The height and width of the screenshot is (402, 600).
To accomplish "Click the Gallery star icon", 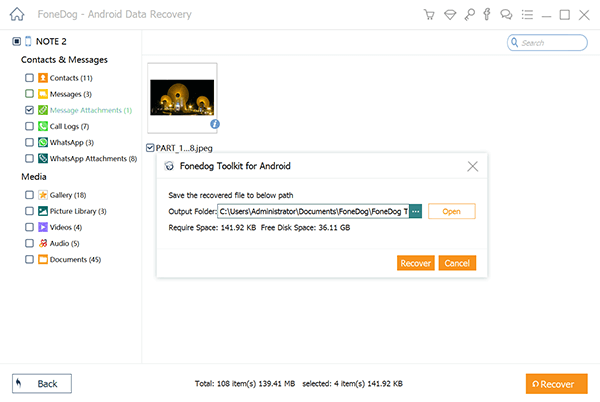I will [x=43, y=195].
